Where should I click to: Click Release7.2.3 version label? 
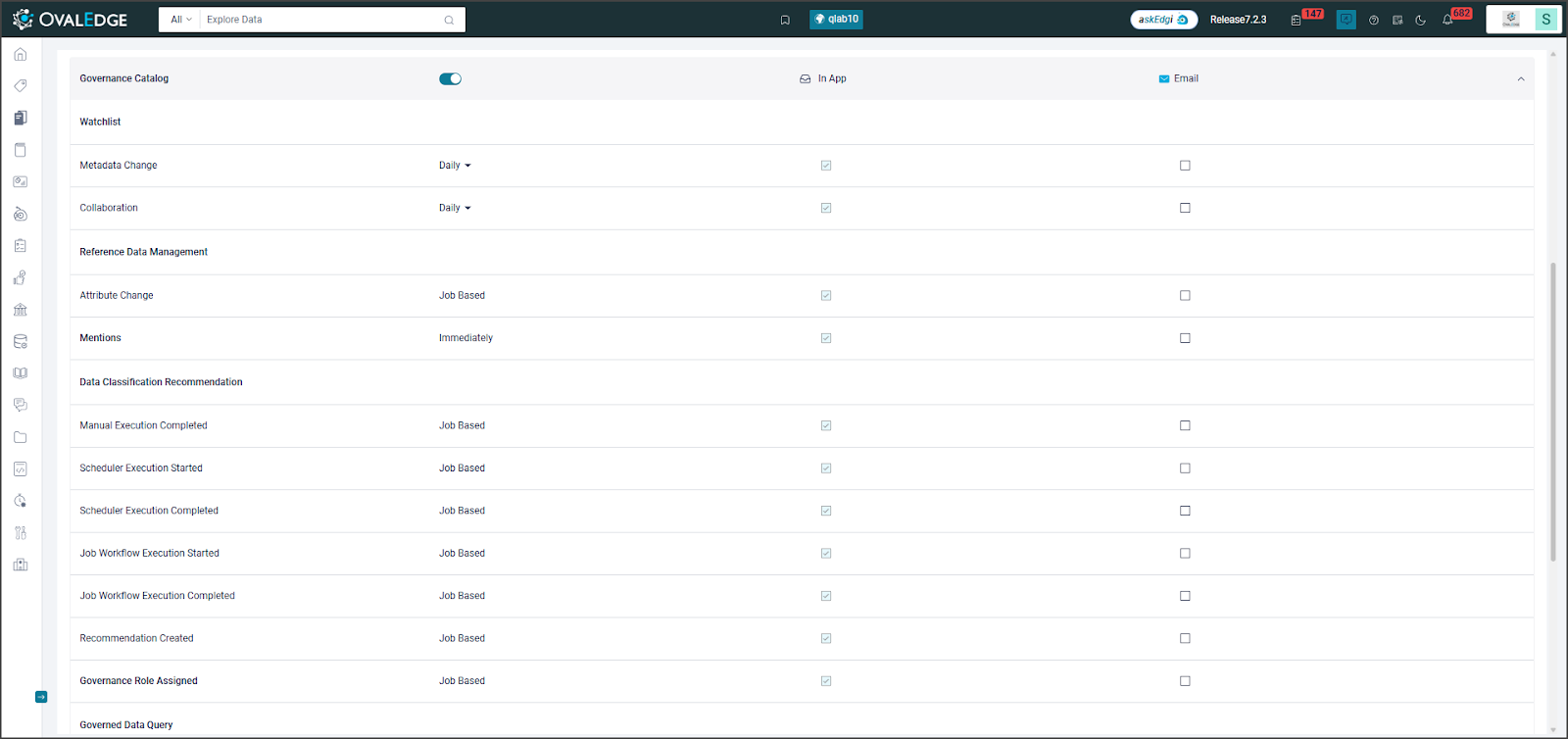pyautogui.click(x=1238, y=20)
